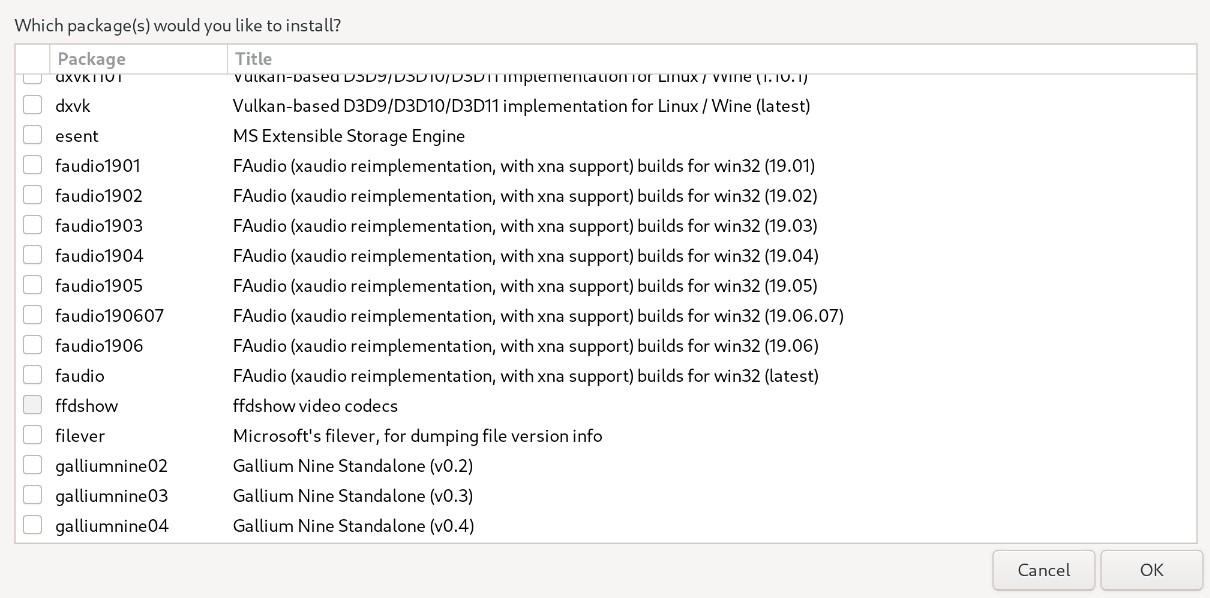Click OK to confirm package selection
1210x598 pixels.
tap(1151, 570)
